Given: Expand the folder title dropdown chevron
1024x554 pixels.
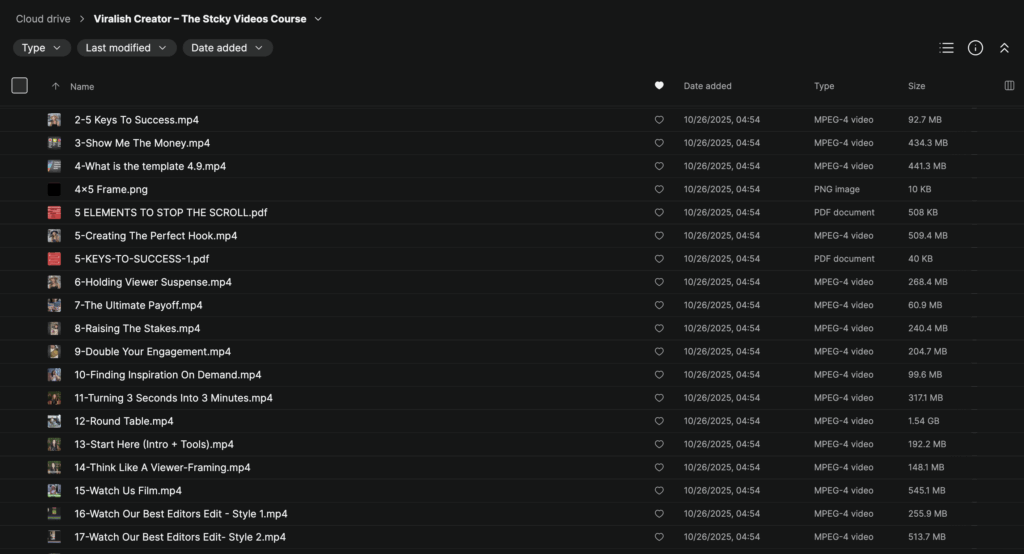Looking at the screenshot, I should [318, 19].
